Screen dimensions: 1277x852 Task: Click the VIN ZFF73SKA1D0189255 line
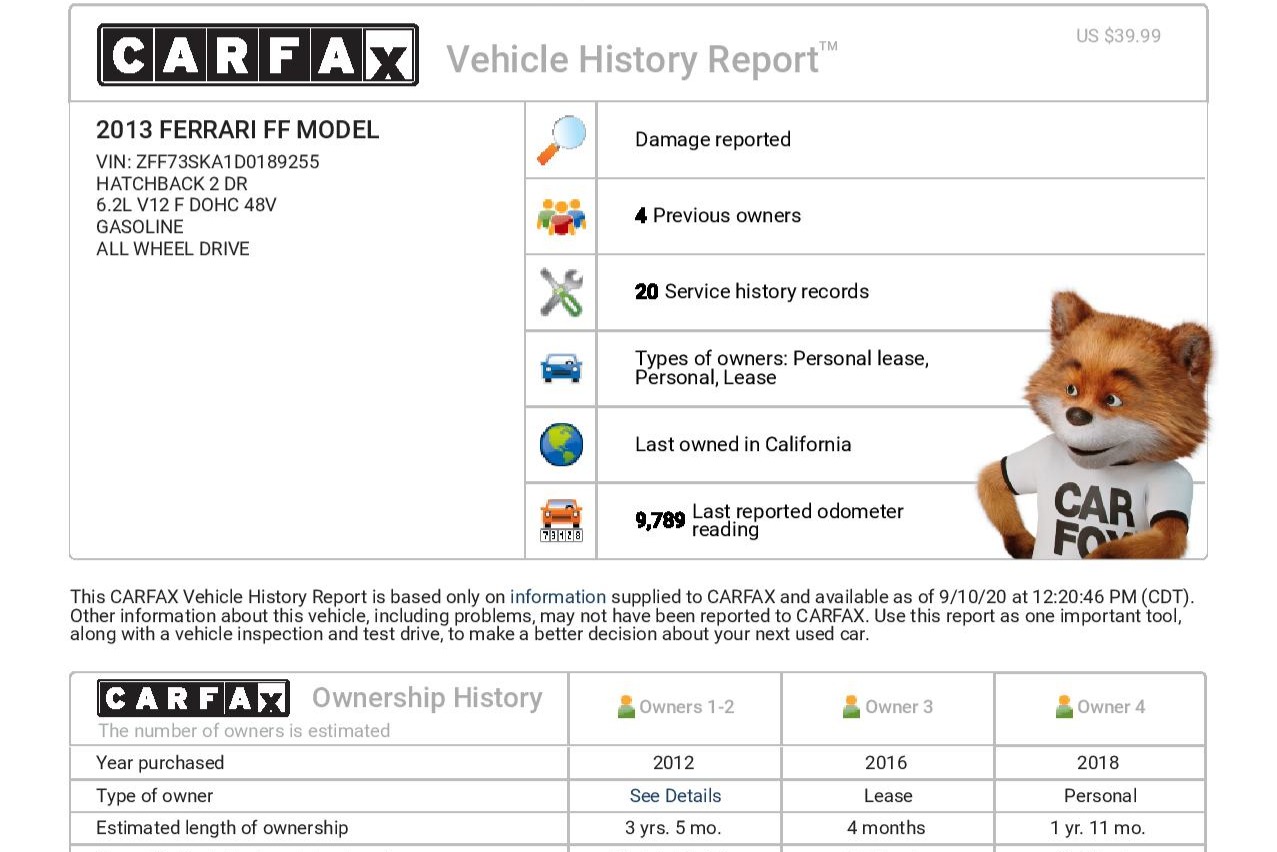(x=208, y=162)
